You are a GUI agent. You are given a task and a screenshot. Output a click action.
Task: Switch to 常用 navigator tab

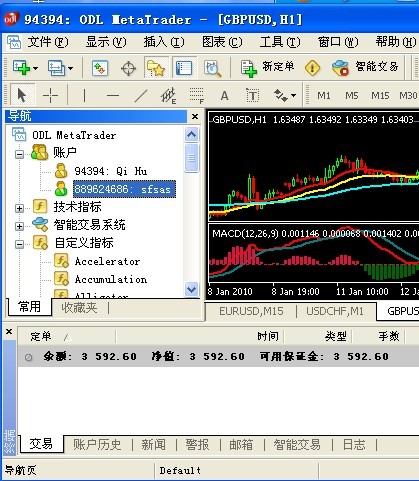point(30,307)
